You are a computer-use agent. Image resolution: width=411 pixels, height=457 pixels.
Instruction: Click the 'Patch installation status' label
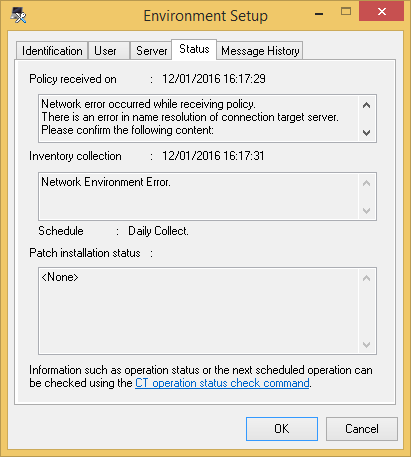[x=85, y=253]
